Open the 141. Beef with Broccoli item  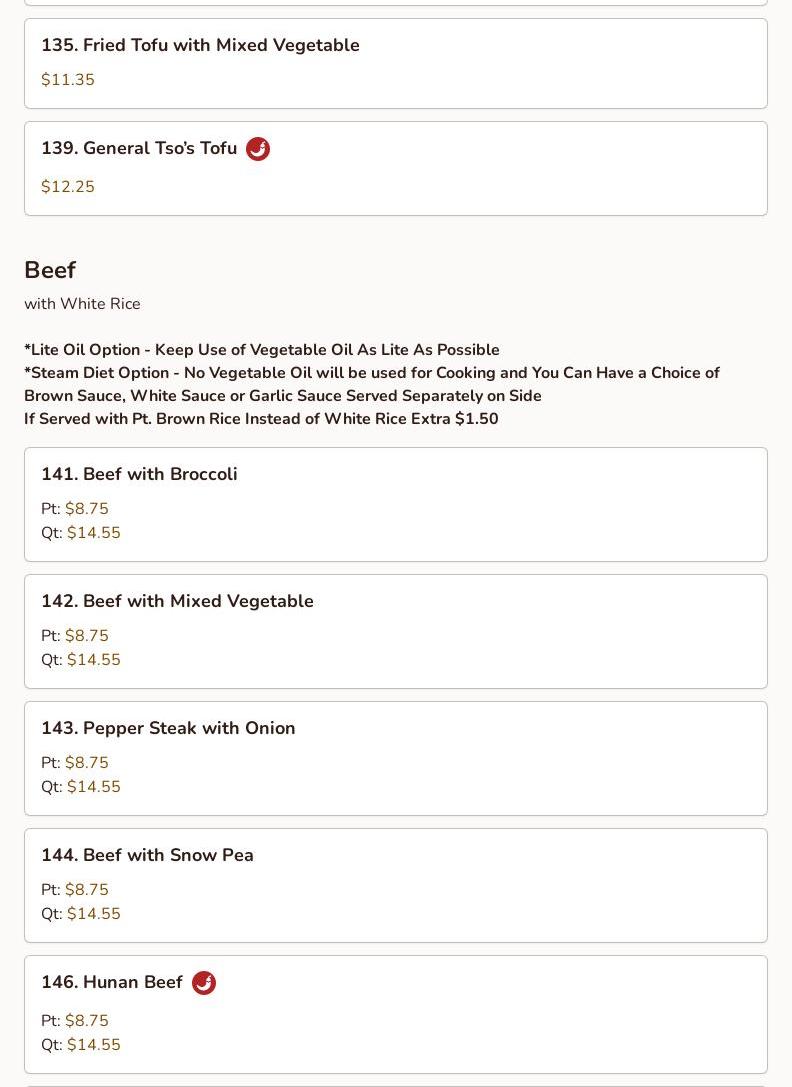pyautogui.click(x=139, y=474)
